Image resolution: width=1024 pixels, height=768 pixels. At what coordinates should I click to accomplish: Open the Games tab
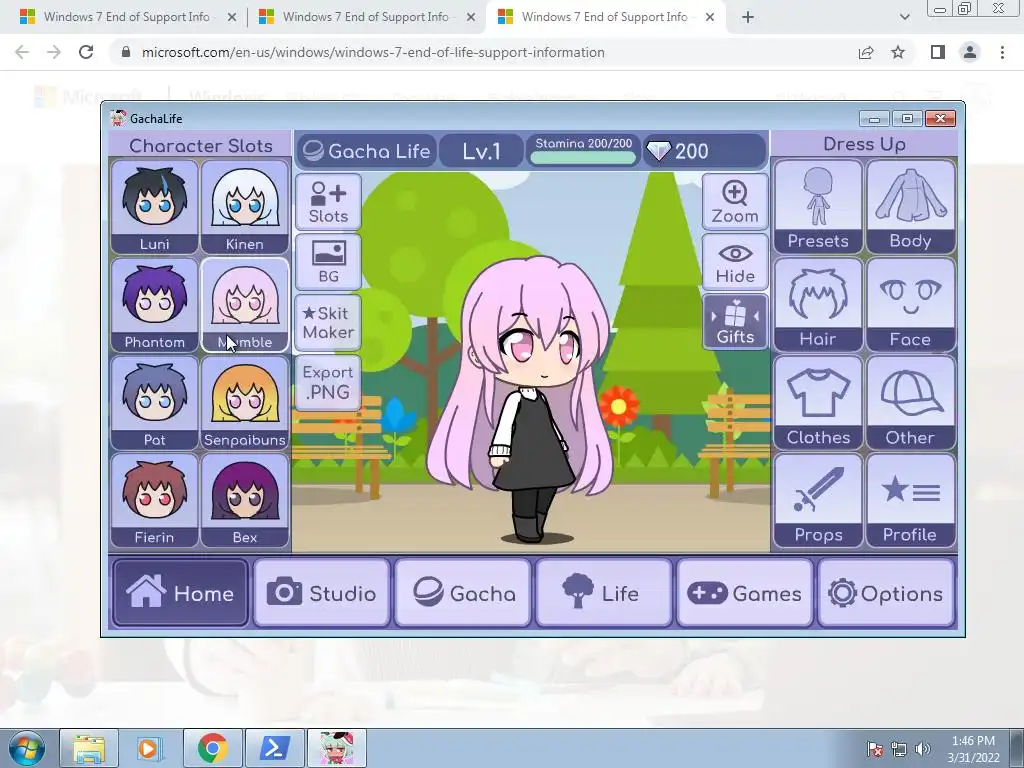(x=745, y=593)
